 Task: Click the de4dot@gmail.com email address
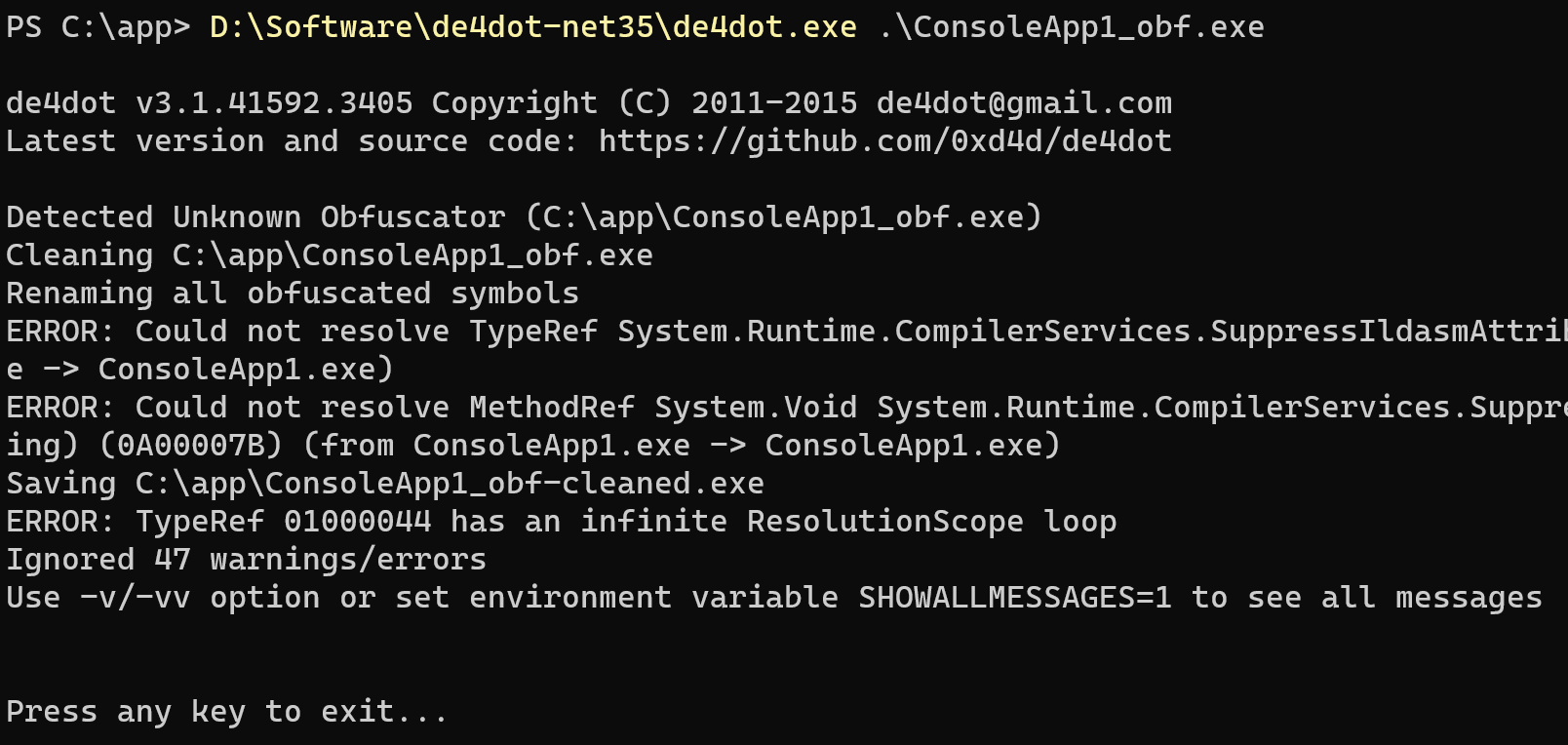tap(1024, 103)
